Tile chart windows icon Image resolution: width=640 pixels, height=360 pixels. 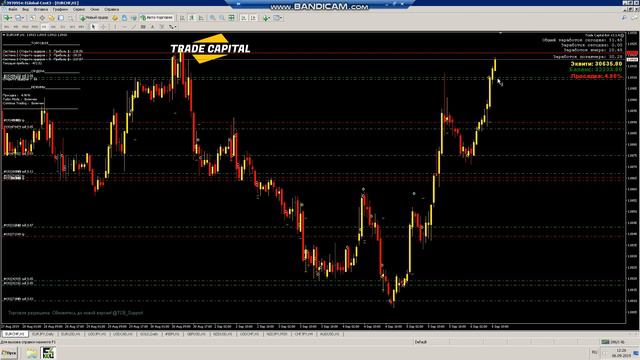(x=231, y=18)
